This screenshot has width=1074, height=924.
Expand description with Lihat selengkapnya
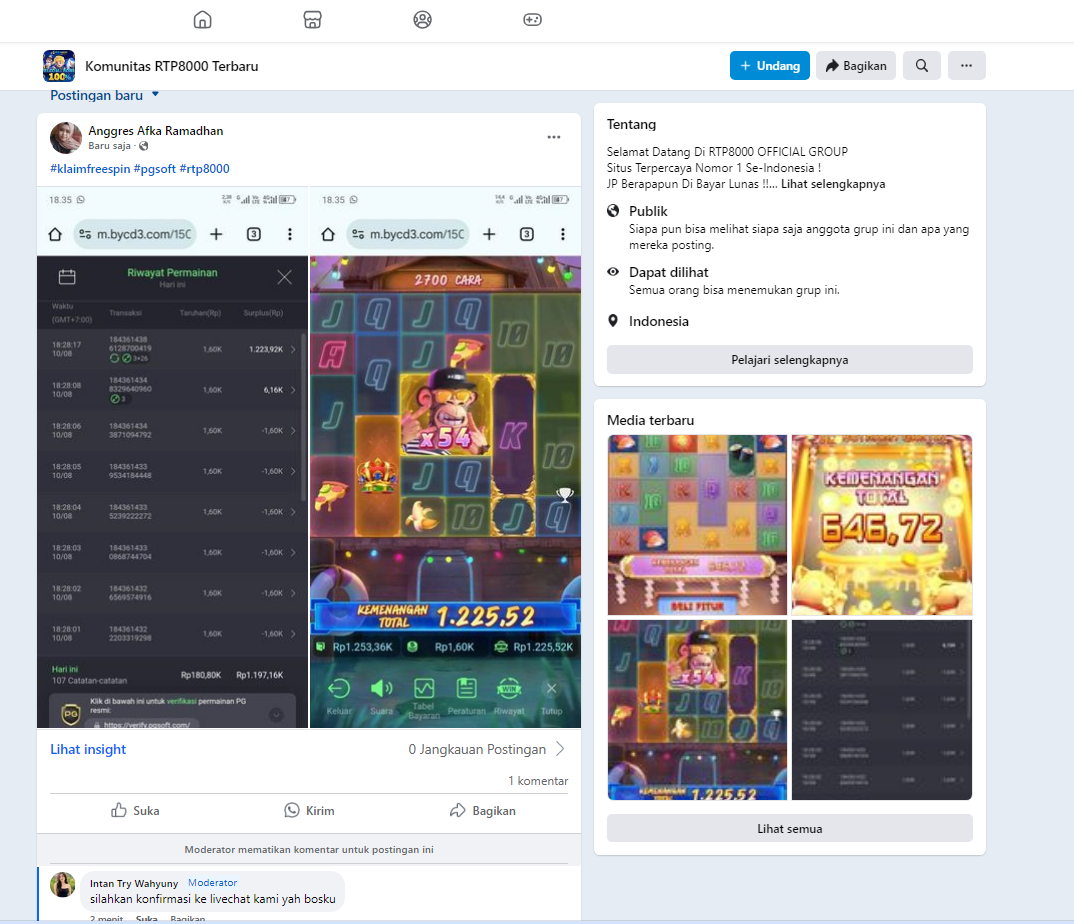(833, 184)
